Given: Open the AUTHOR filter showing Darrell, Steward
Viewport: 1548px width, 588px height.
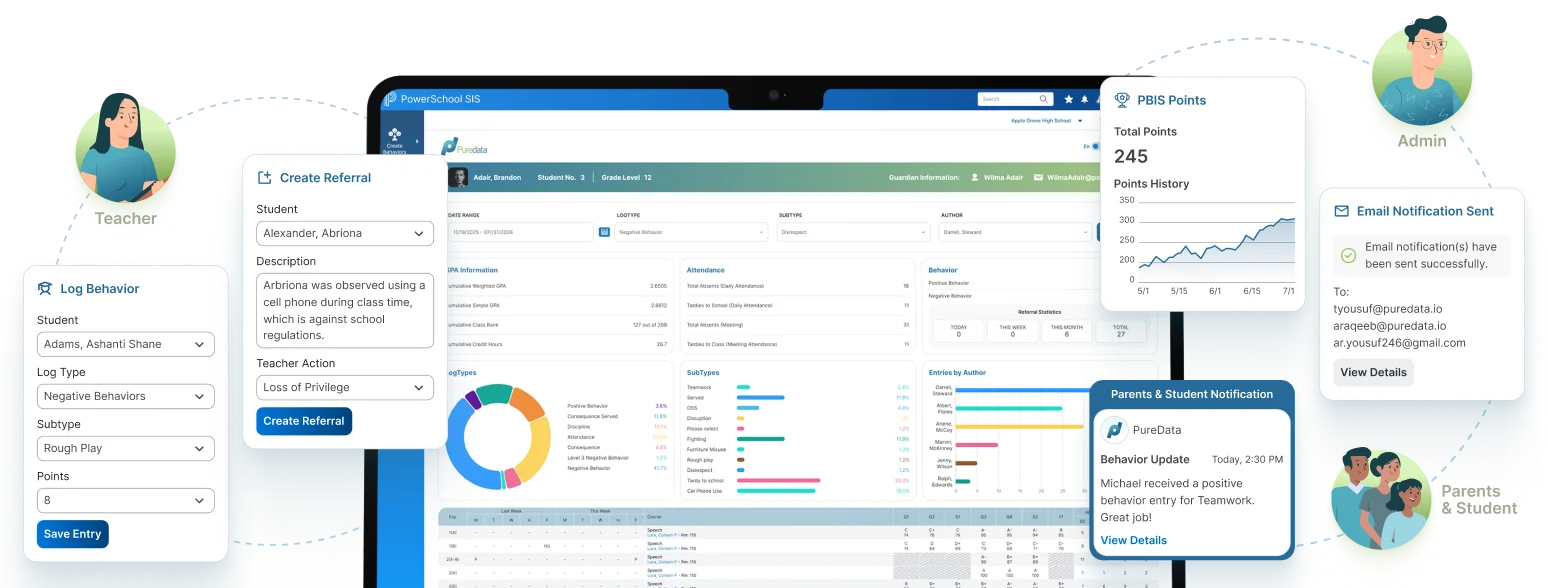Looking at the screenshot, I should point(1015,232).
